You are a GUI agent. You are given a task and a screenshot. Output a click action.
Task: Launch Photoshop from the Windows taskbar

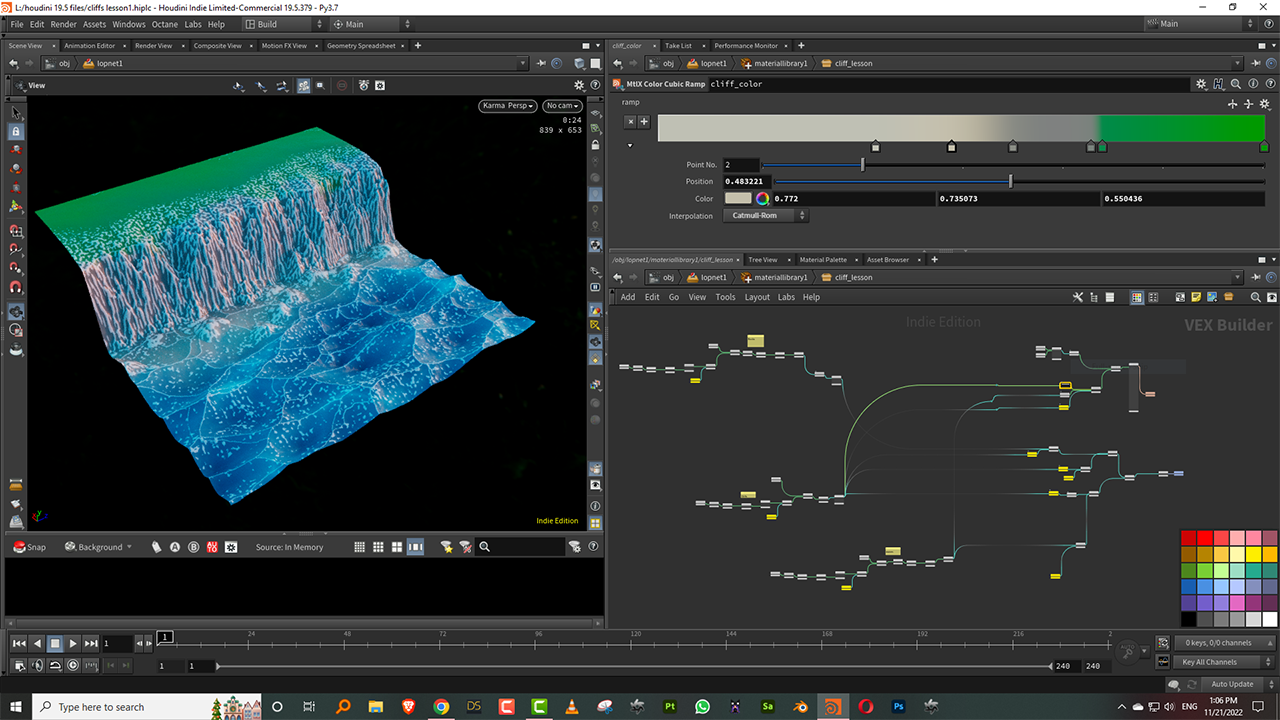(x=898, y=707)
